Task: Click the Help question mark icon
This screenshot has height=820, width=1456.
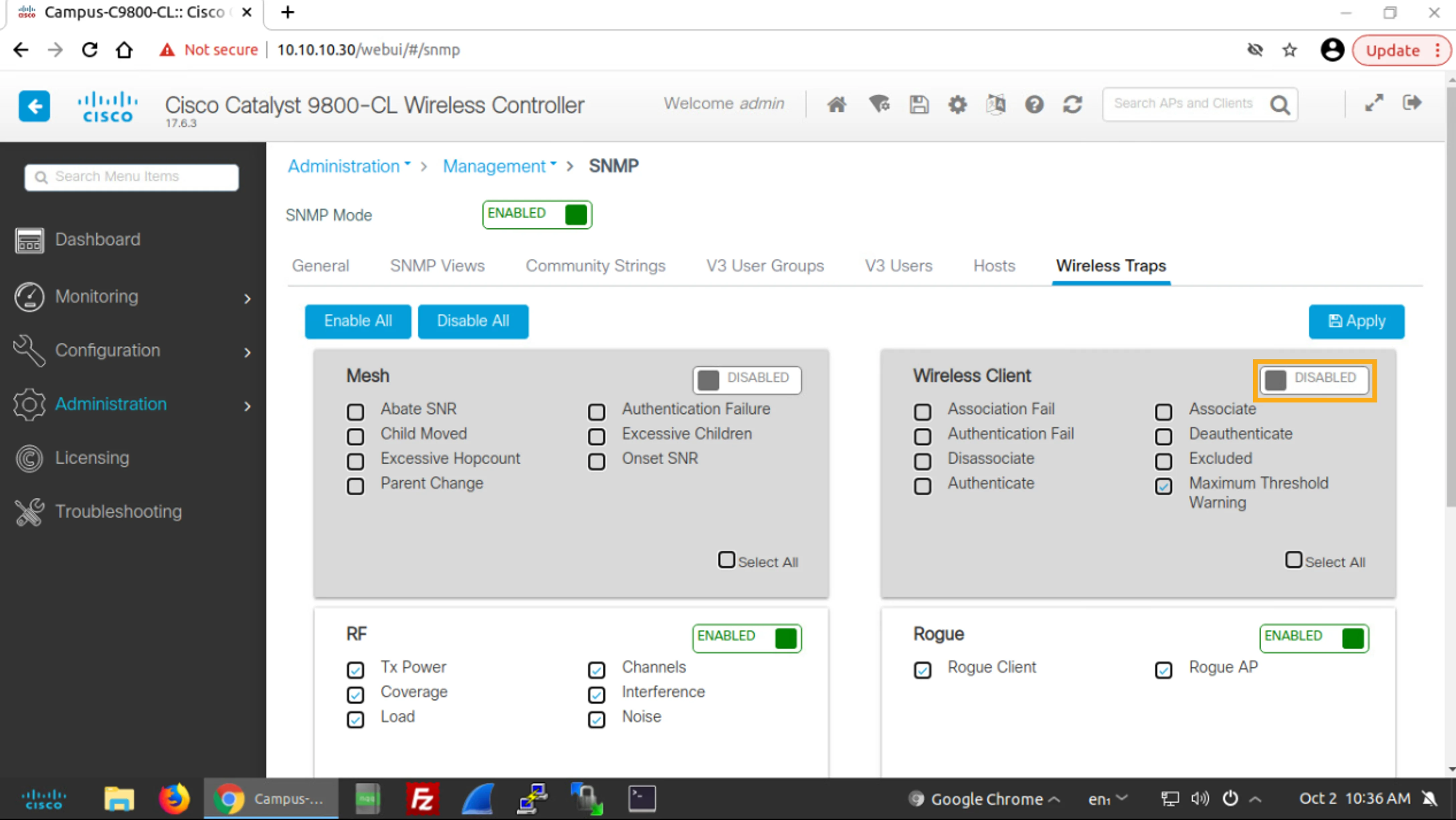Action: [x=1034, y=105]
